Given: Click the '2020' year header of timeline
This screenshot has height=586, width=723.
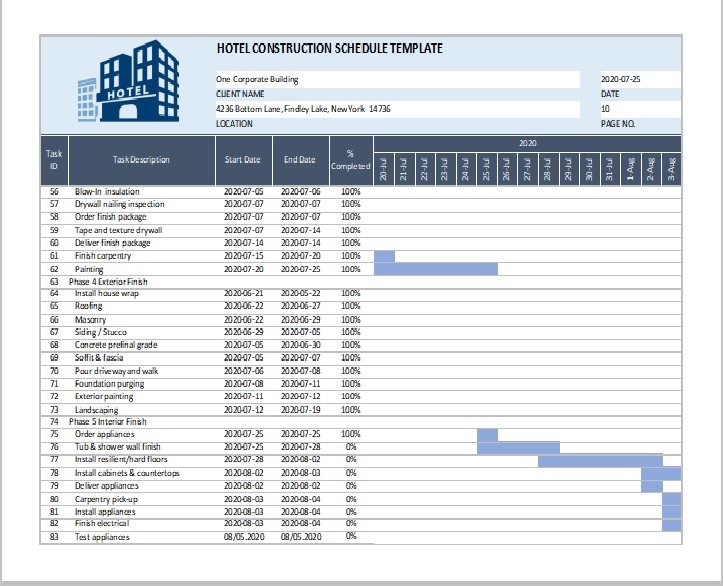Looking at the screenshot, I should (527, 143).
